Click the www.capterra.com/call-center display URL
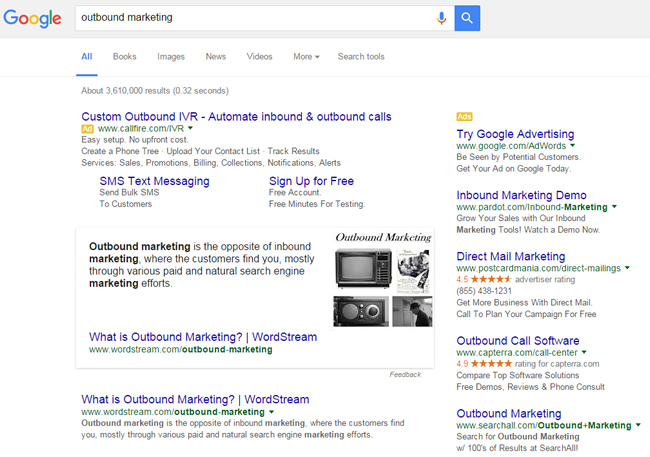 click(x=517, y=352)
